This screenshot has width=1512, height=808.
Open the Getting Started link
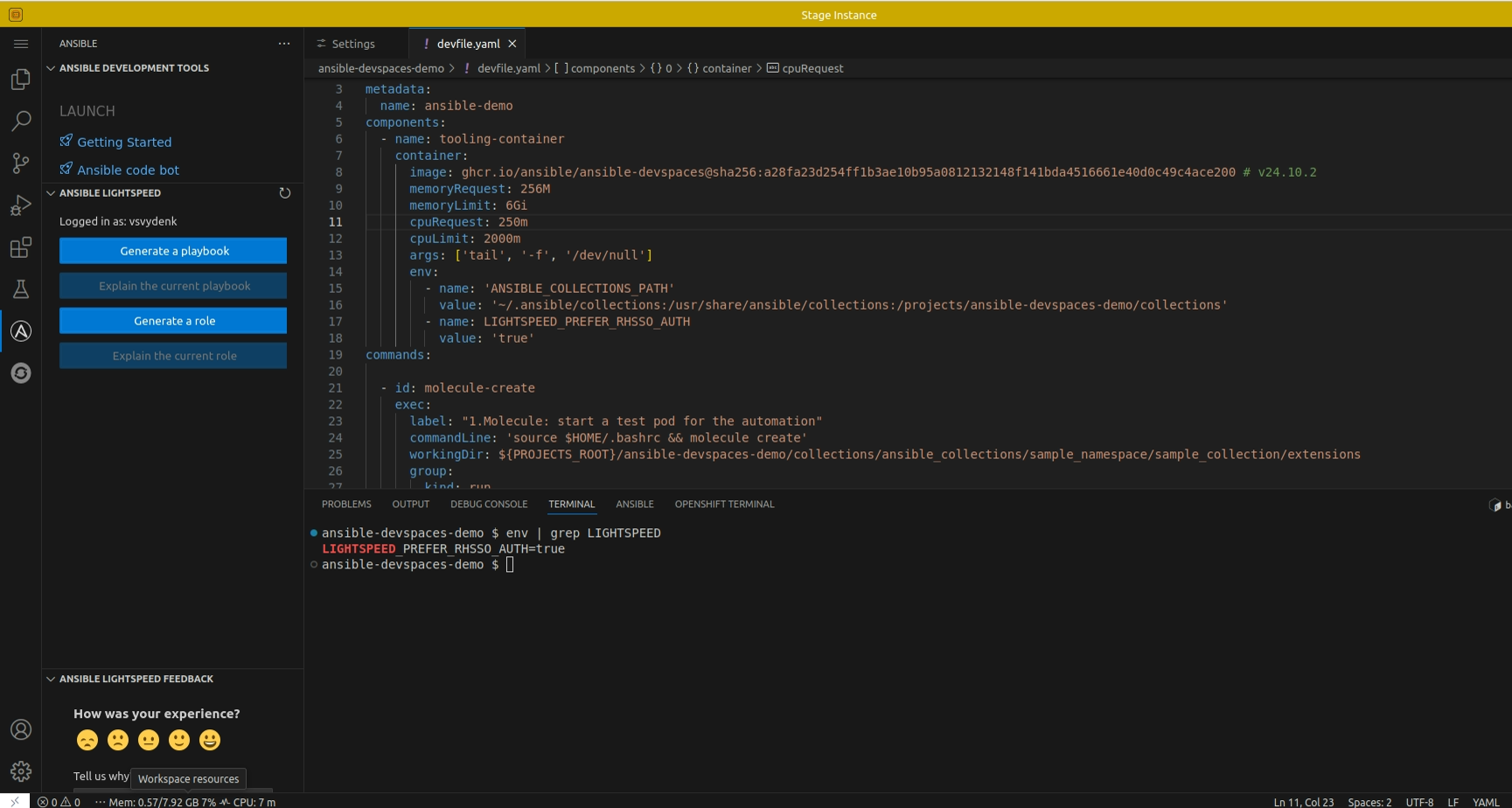(x=124, y=143)
